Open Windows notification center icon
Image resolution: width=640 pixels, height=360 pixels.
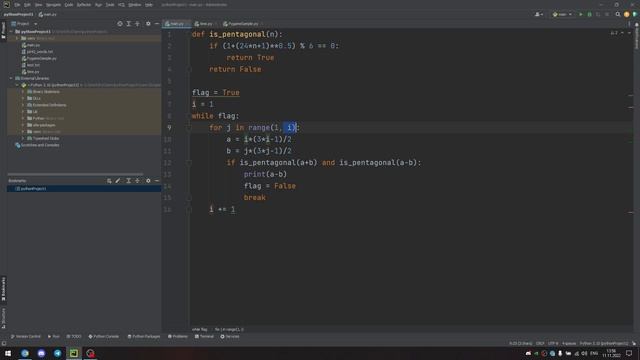(629, 353)
